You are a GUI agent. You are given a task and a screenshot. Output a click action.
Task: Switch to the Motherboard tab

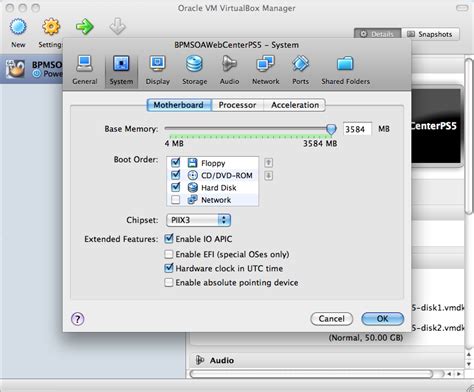(x=179, y=105)
